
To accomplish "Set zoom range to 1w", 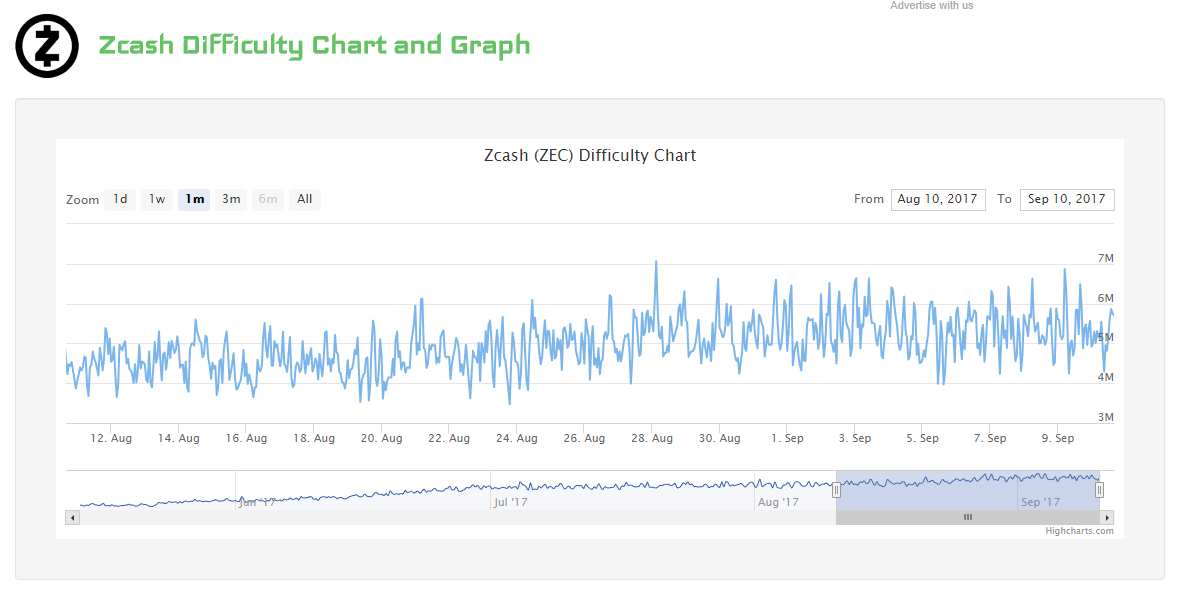I will pos(157,200).
